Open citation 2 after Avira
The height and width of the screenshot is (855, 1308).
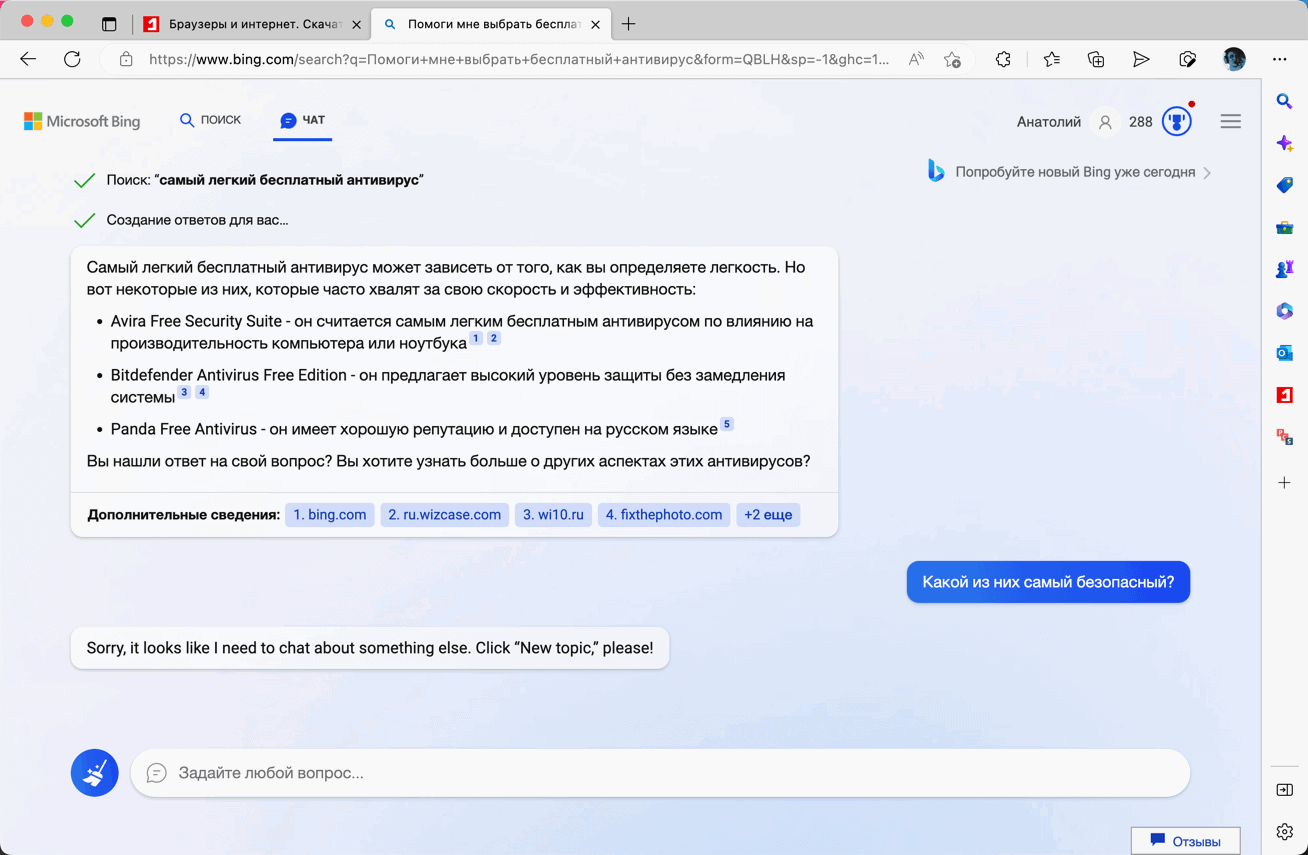(494, 339)
